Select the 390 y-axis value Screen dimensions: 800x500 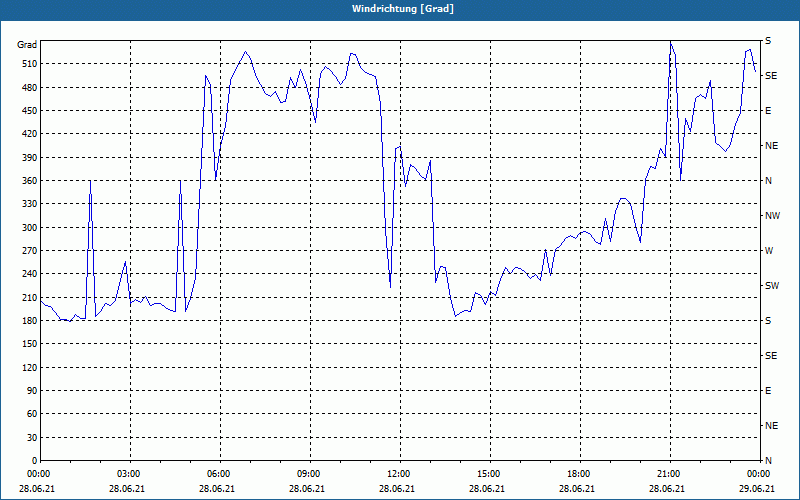(30, 157)
